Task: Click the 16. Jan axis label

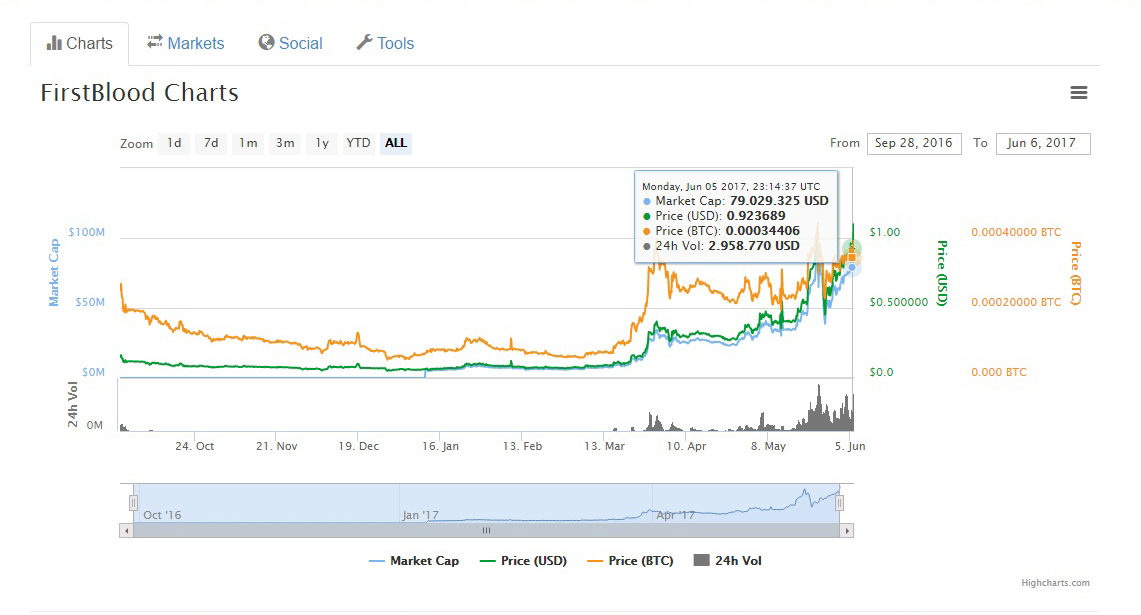Action: tap(440, 446)
